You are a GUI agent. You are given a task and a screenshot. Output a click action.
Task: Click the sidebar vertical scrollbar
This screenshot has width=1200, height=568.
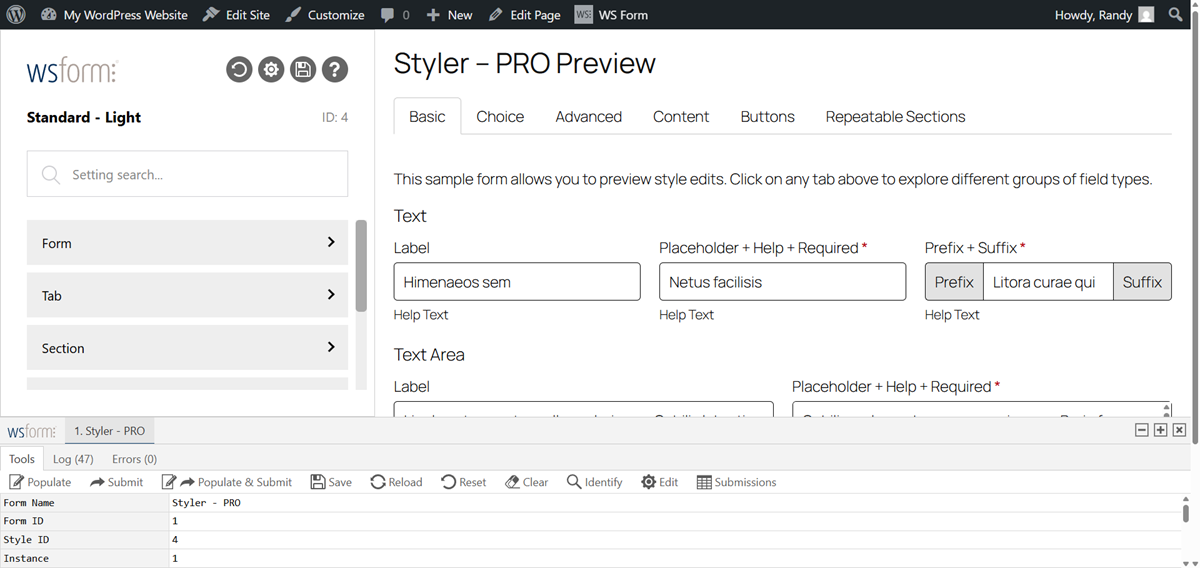click(361, 266)
